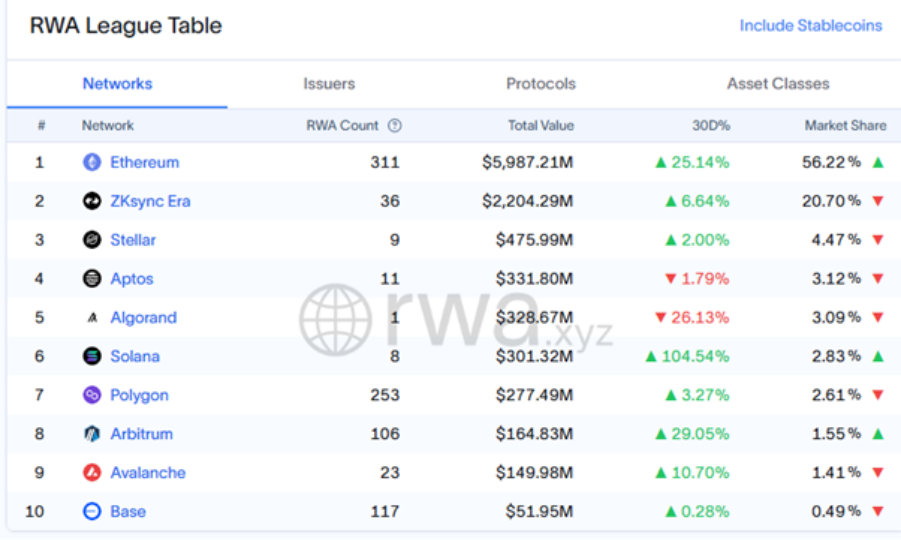
Task: Click the RWA Count help icon
Action: (395, 125)
